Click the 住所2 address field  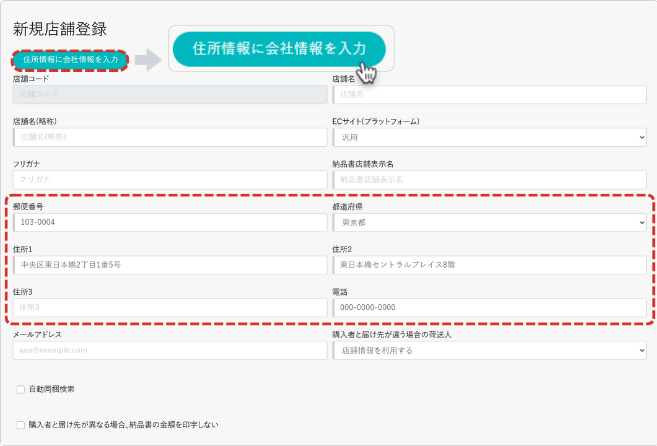point(489,265)
